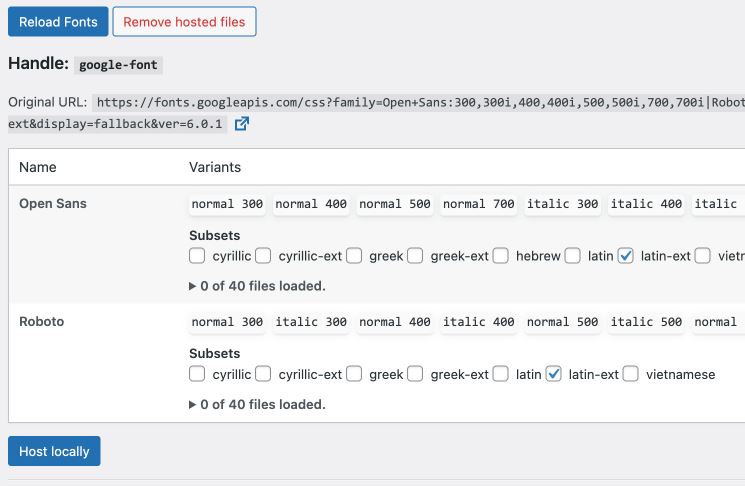
Task: Select Roboto italic 400 variant
Action: coord(478,322)
